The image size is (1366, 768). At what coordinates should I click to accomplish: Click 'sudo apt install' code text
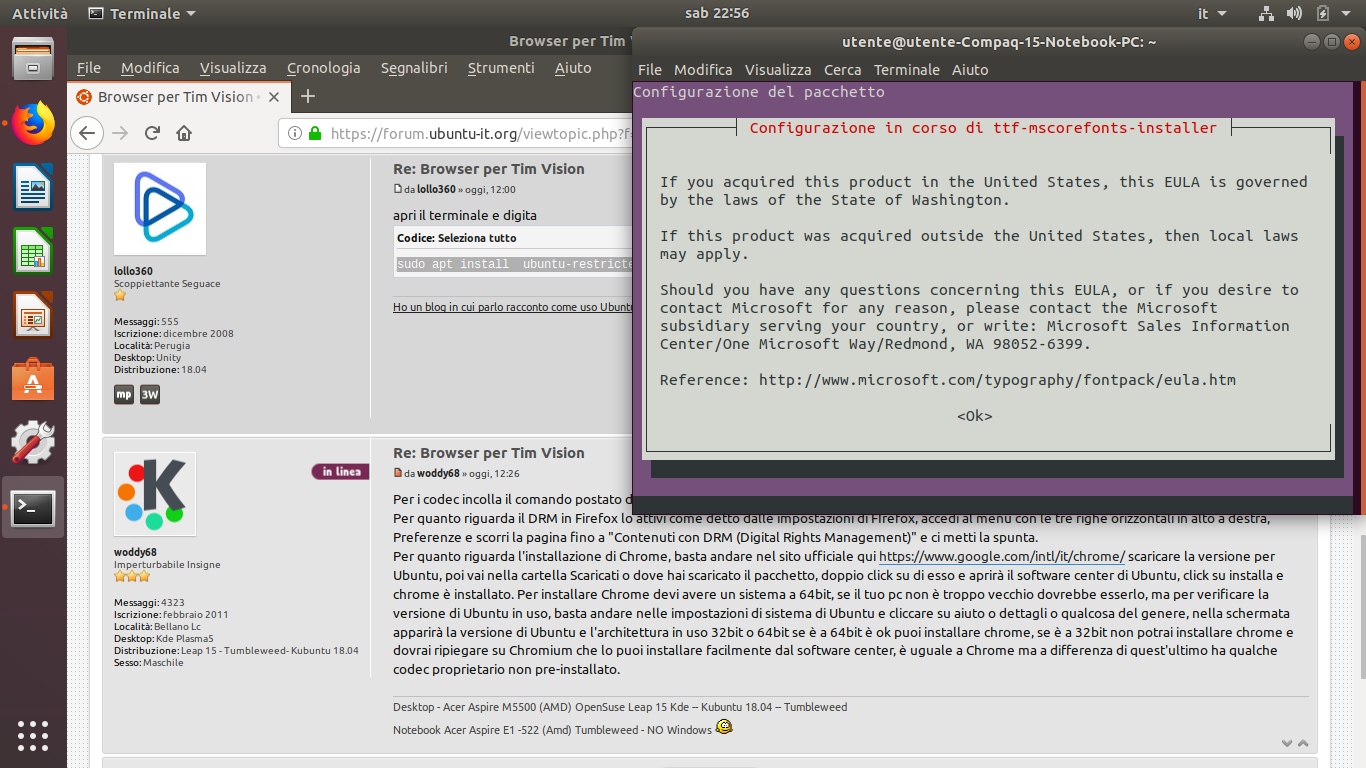click(x=515, y=264)
